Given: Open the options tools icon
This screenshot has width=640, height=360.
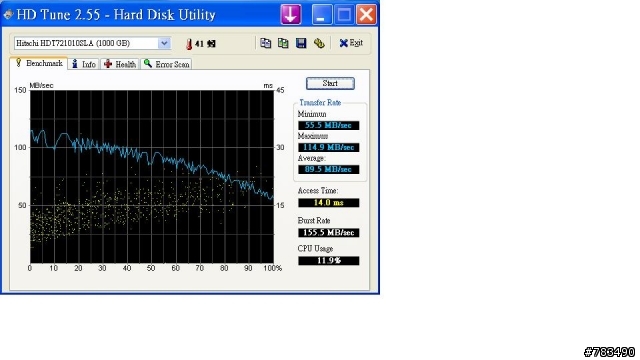Looking at the screenshot, I should pyautogui.click(x=319, y=43).
